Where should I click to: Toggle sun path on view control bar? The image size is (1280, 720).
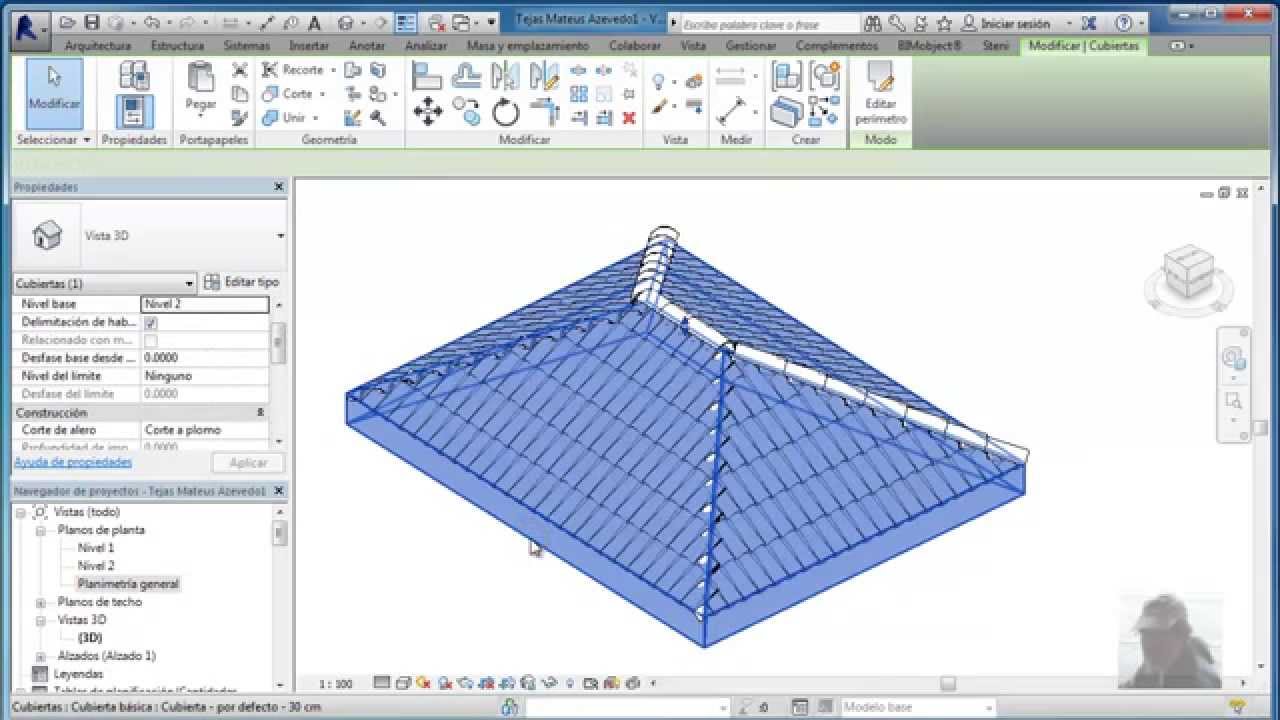pyautogui.click(x=423, y=683)
